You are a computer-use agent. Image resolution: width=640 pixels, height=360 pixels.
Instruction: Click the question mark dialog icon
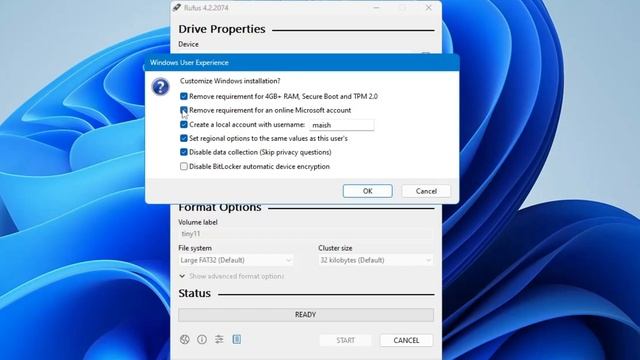click(160, 87)
